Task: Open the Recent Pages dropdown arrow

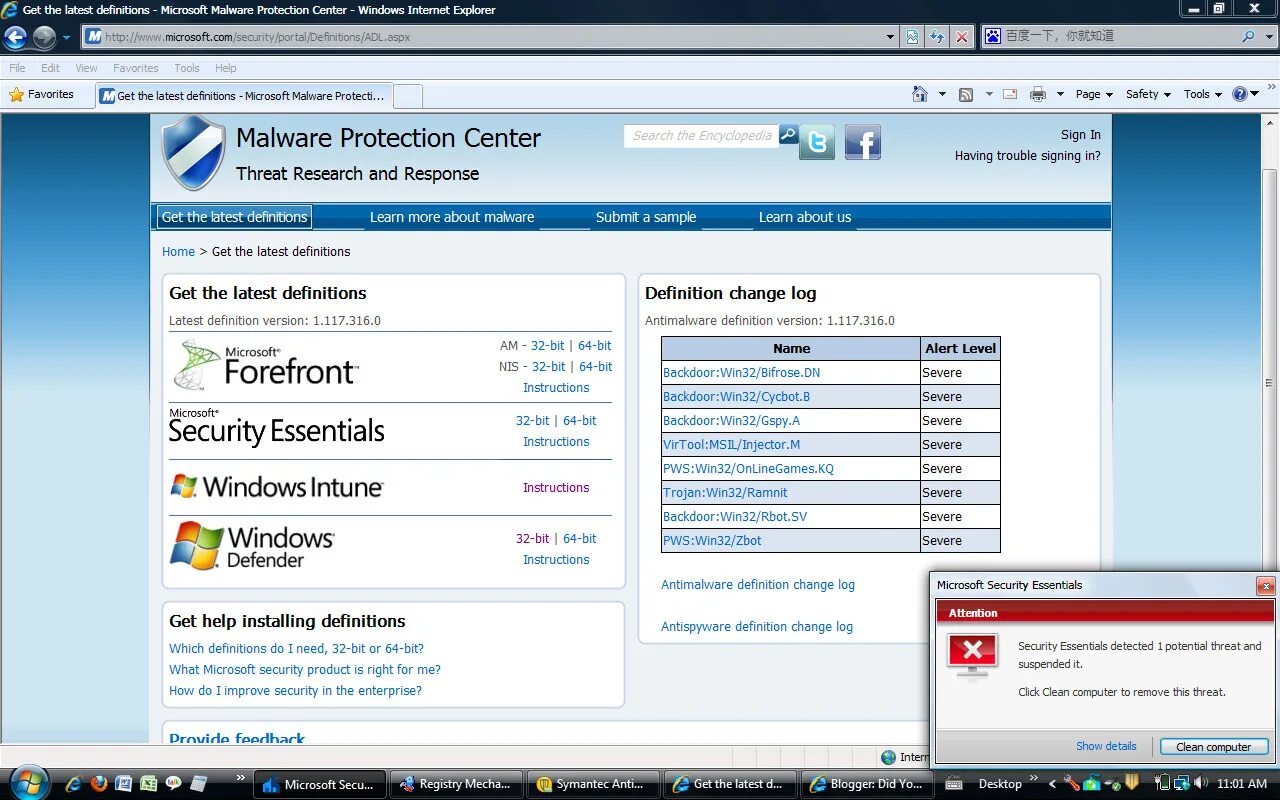Action: (x=66, y=38)
